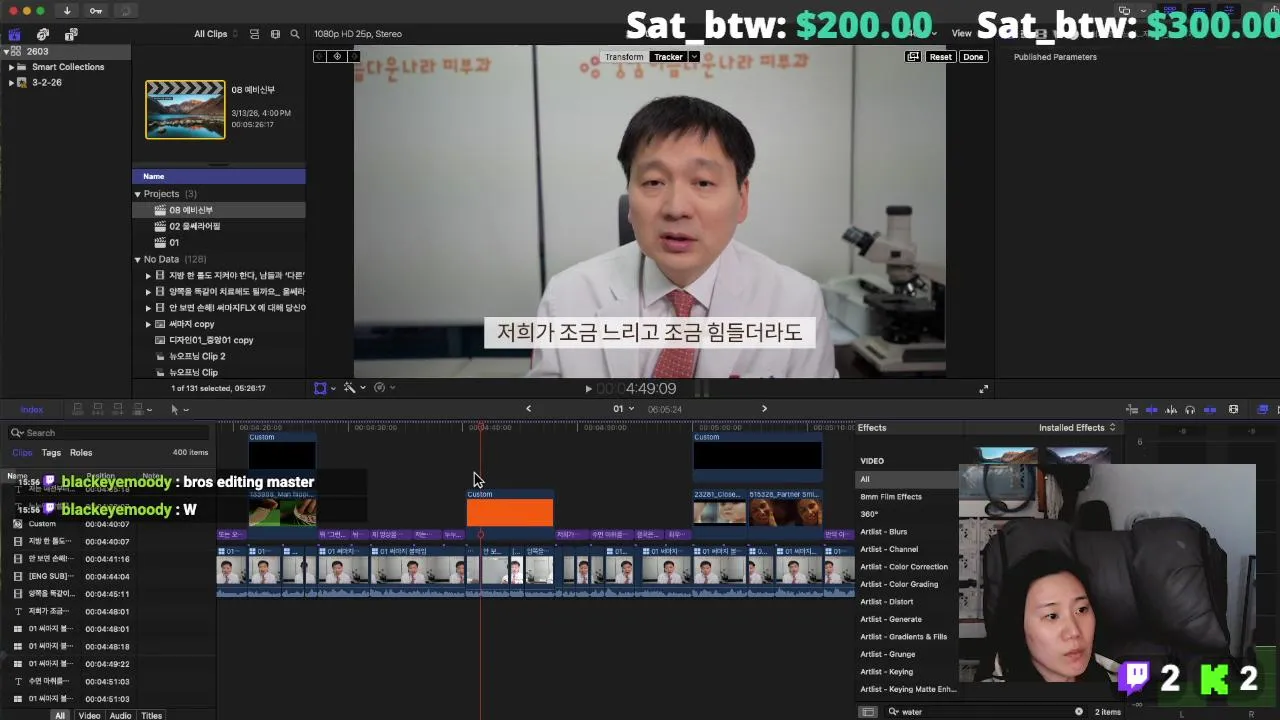Toggle the clip grouping list icon

[254, 34]
